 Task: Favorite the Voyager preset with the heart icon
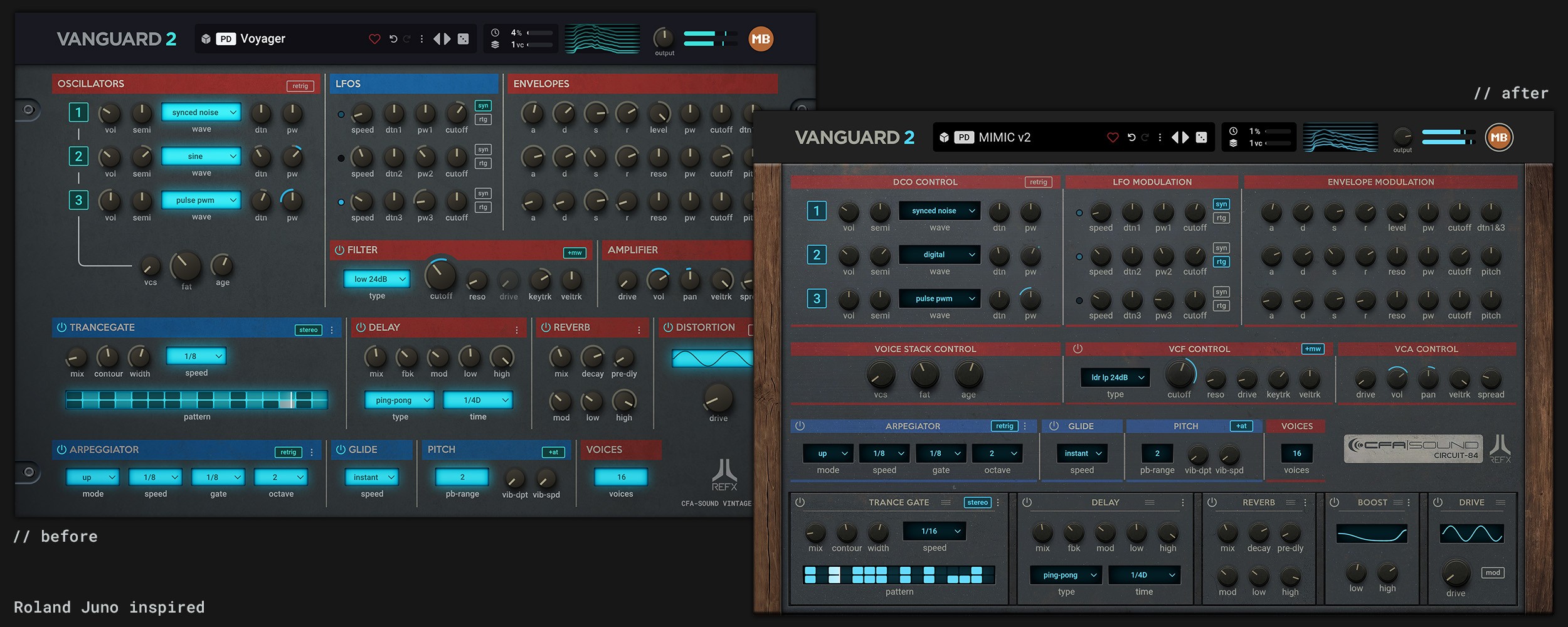pyautogui.click(x=374, y=39)
